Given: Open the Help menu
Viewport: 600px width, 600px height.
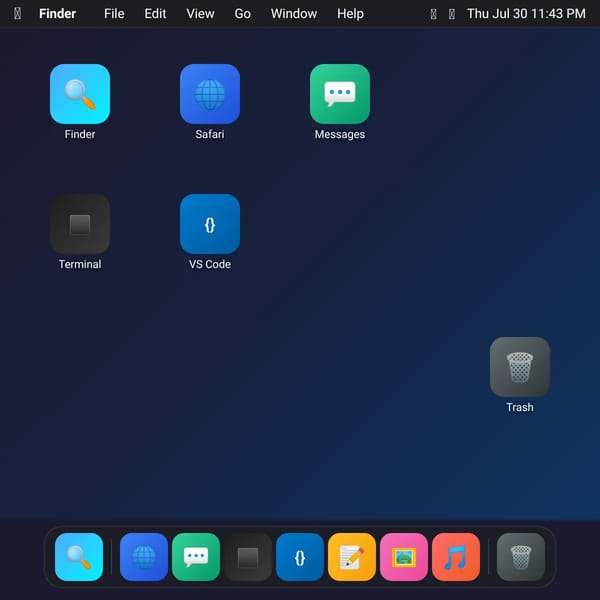Looking at the screenshot, I should click(350, 14).
